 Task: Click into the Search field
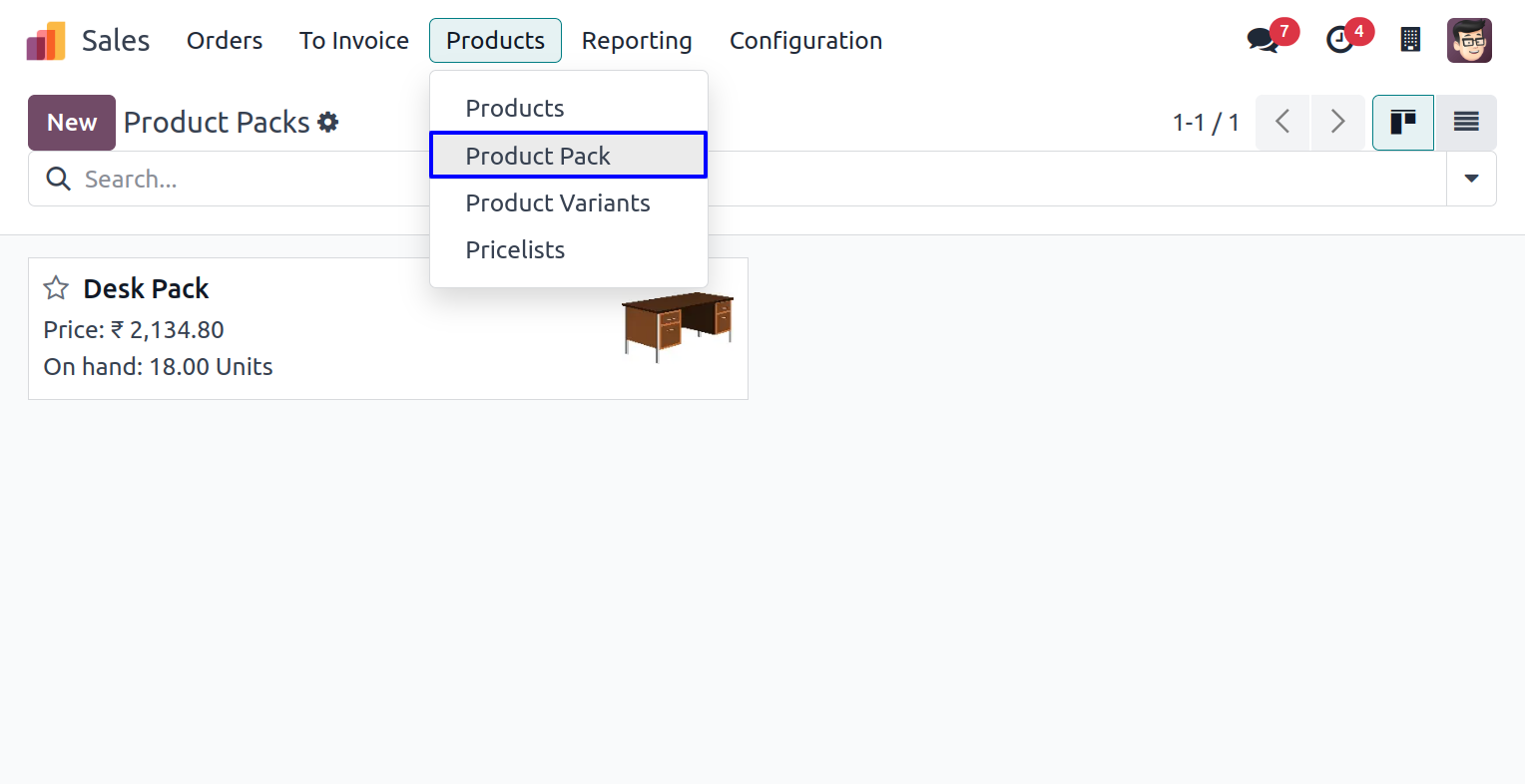pos(250,179)
